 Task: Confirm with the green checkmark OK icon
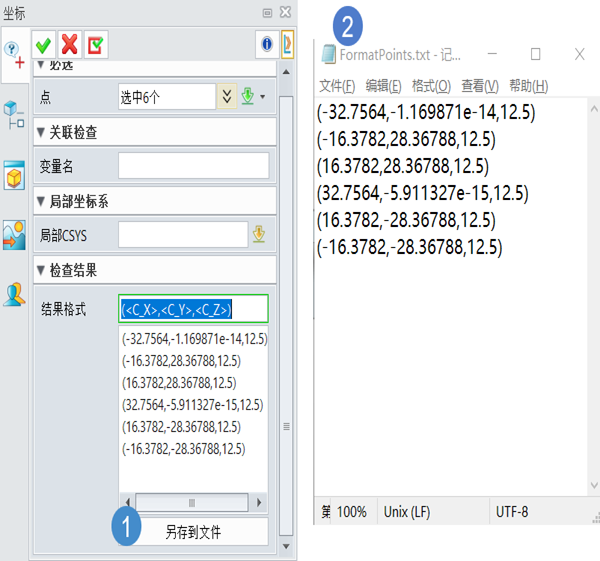click(43, 45)
